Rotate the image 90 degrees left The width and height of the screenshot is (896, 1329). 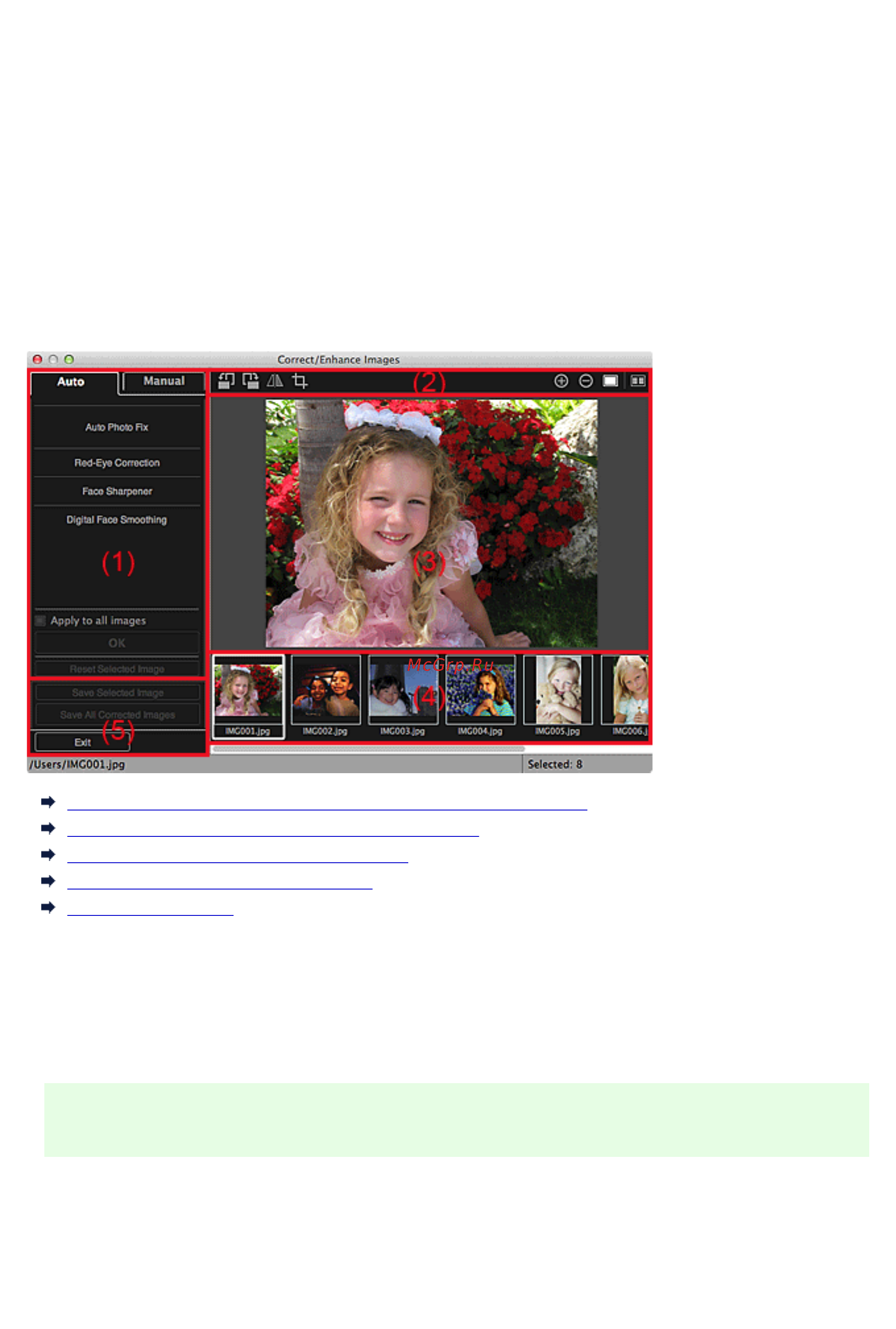(x=226, y=381)
